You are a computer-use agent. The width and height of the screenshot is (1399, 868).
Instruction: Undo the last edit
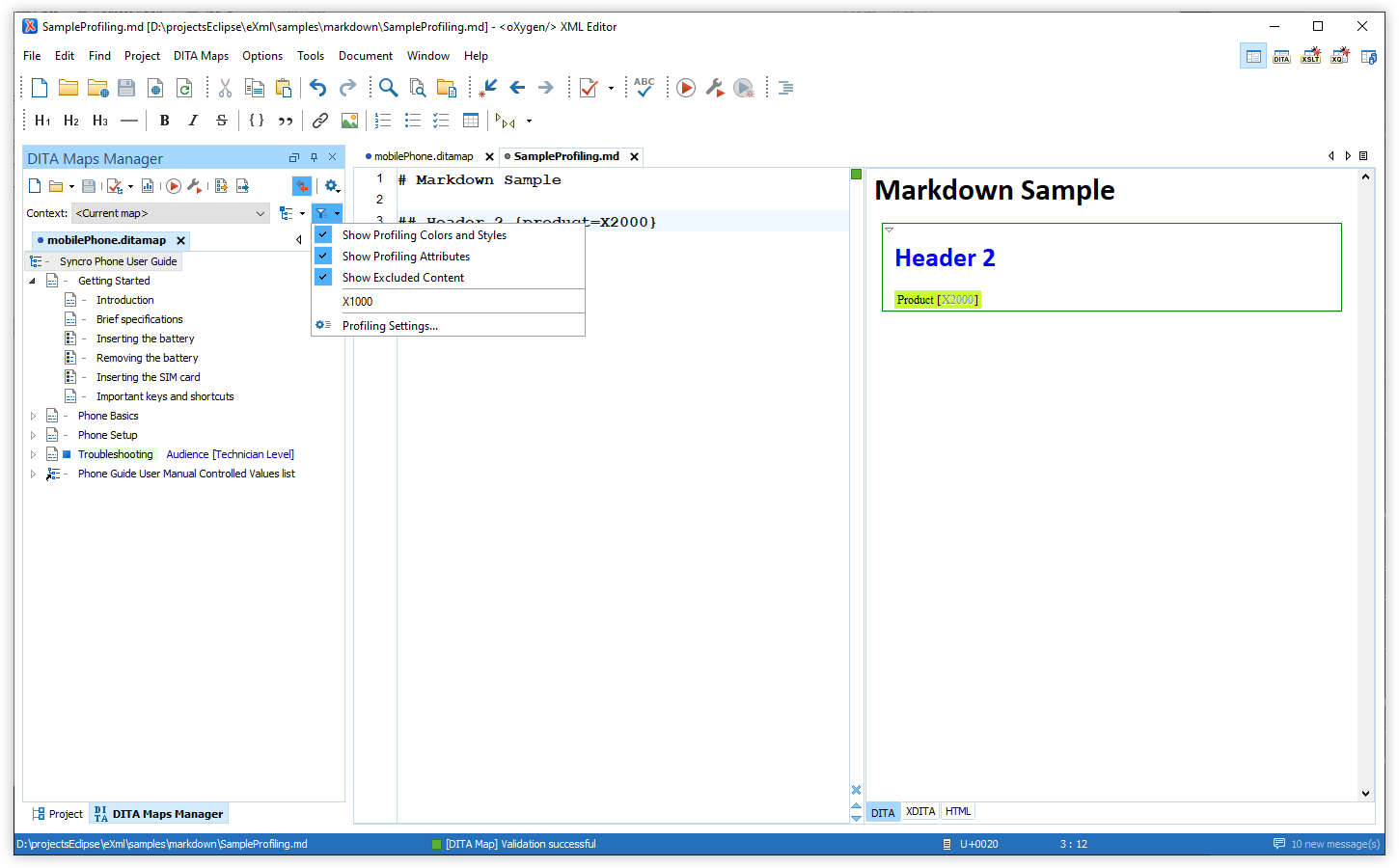point(317,88)
